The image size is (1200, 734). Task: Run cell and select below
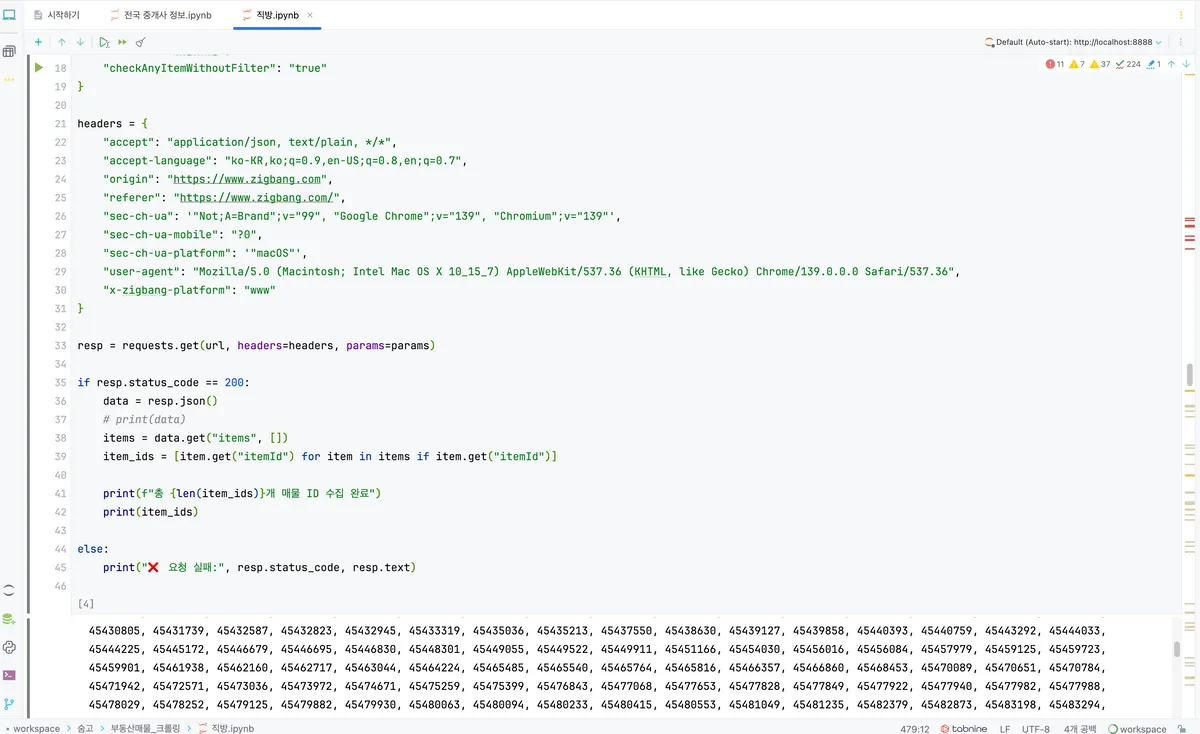pyautogui.click(x=104, y=42)
